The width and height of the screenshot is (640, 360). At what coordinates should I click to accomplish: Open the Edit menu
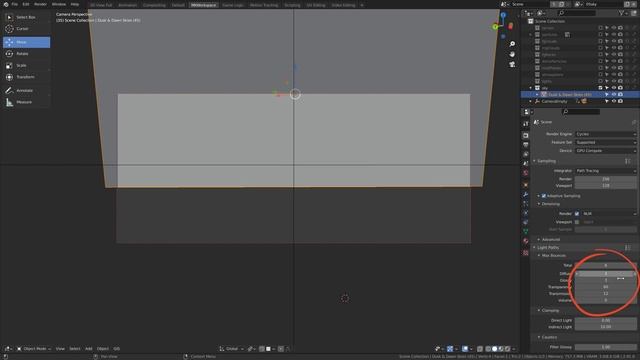click(26, 4)
